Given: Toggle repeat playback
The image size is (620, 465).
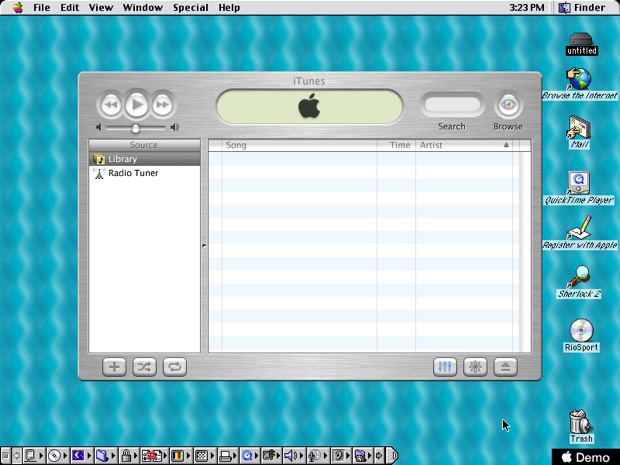Looking at the screenshot, I should tap(175, 367).
